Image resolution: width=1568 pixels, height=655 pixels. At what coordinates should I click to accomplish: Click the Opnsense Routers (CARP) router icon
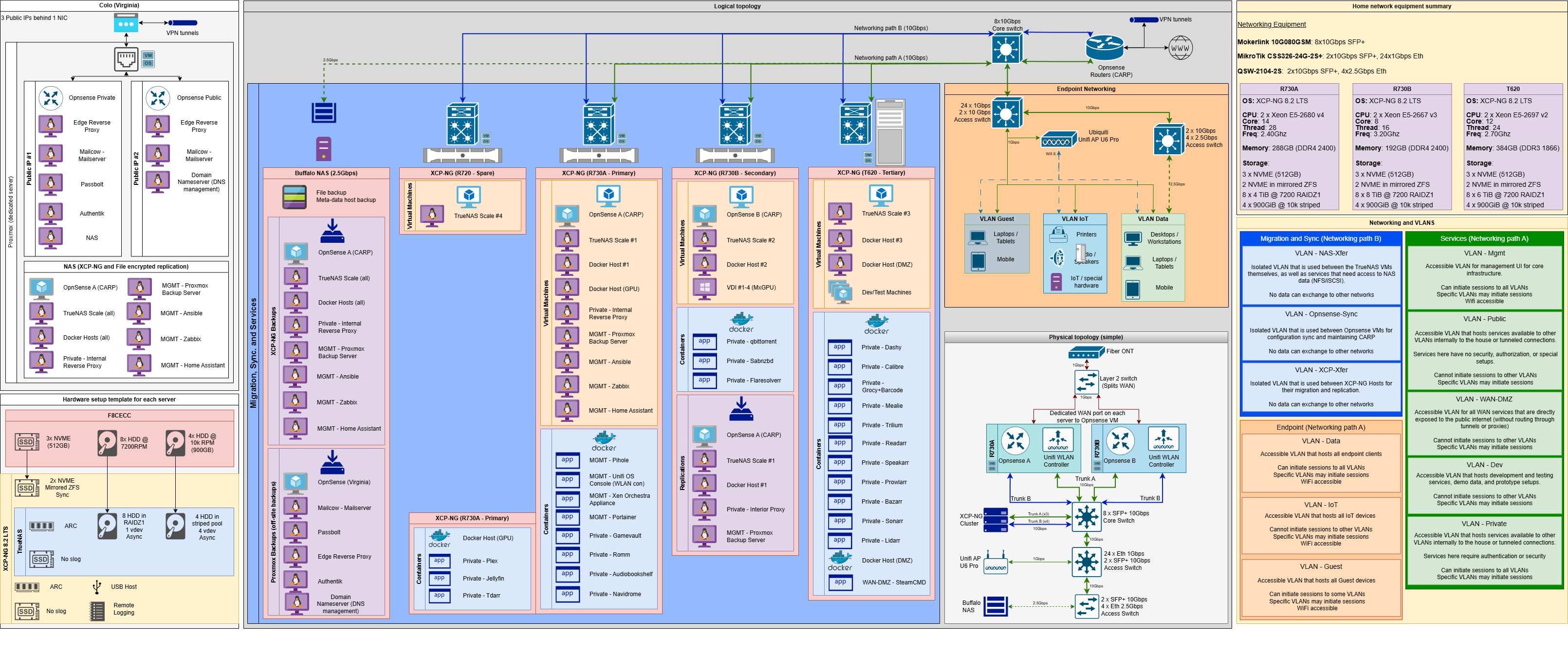(x=1105, y=48)
